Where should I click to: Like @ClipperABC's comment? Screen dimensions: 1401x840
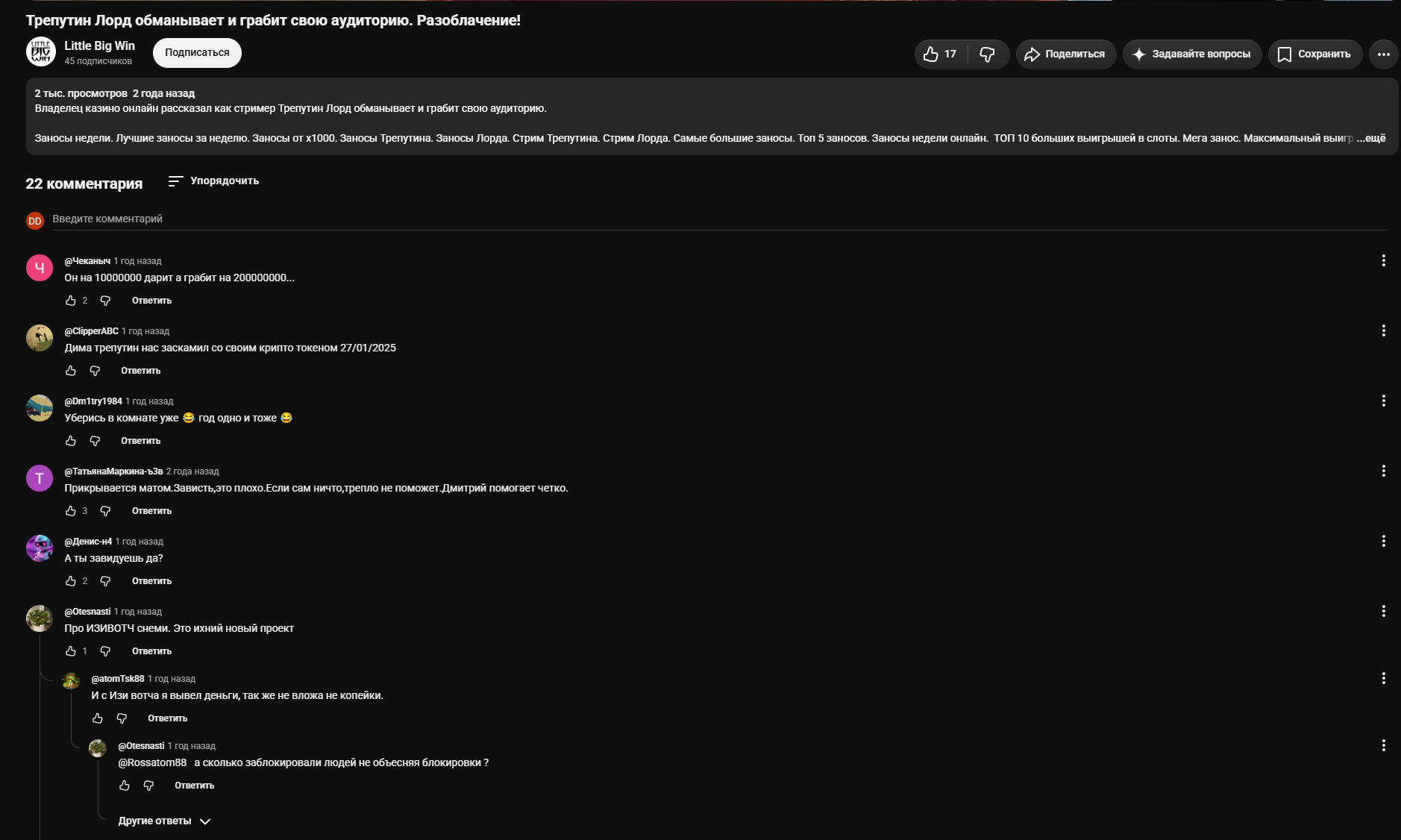click(x=71, y=371)
